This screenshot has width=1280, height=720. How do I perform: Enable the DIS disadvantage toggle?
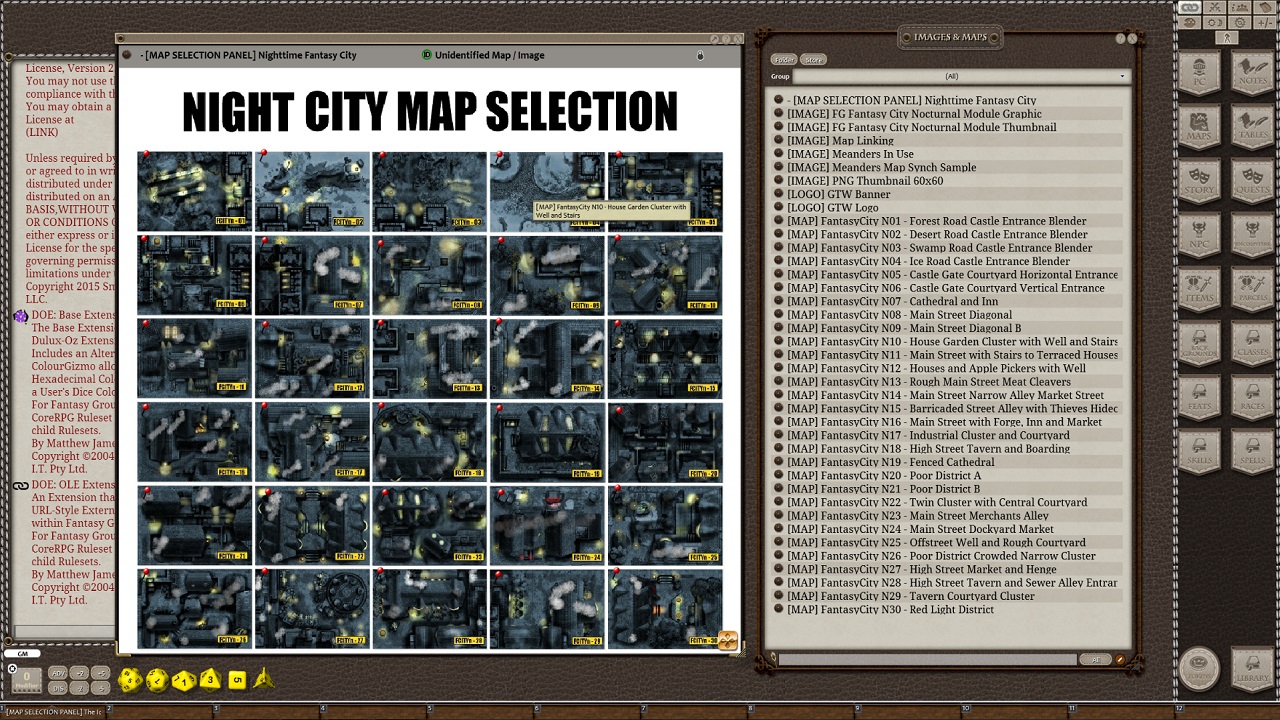coord(58,689)
